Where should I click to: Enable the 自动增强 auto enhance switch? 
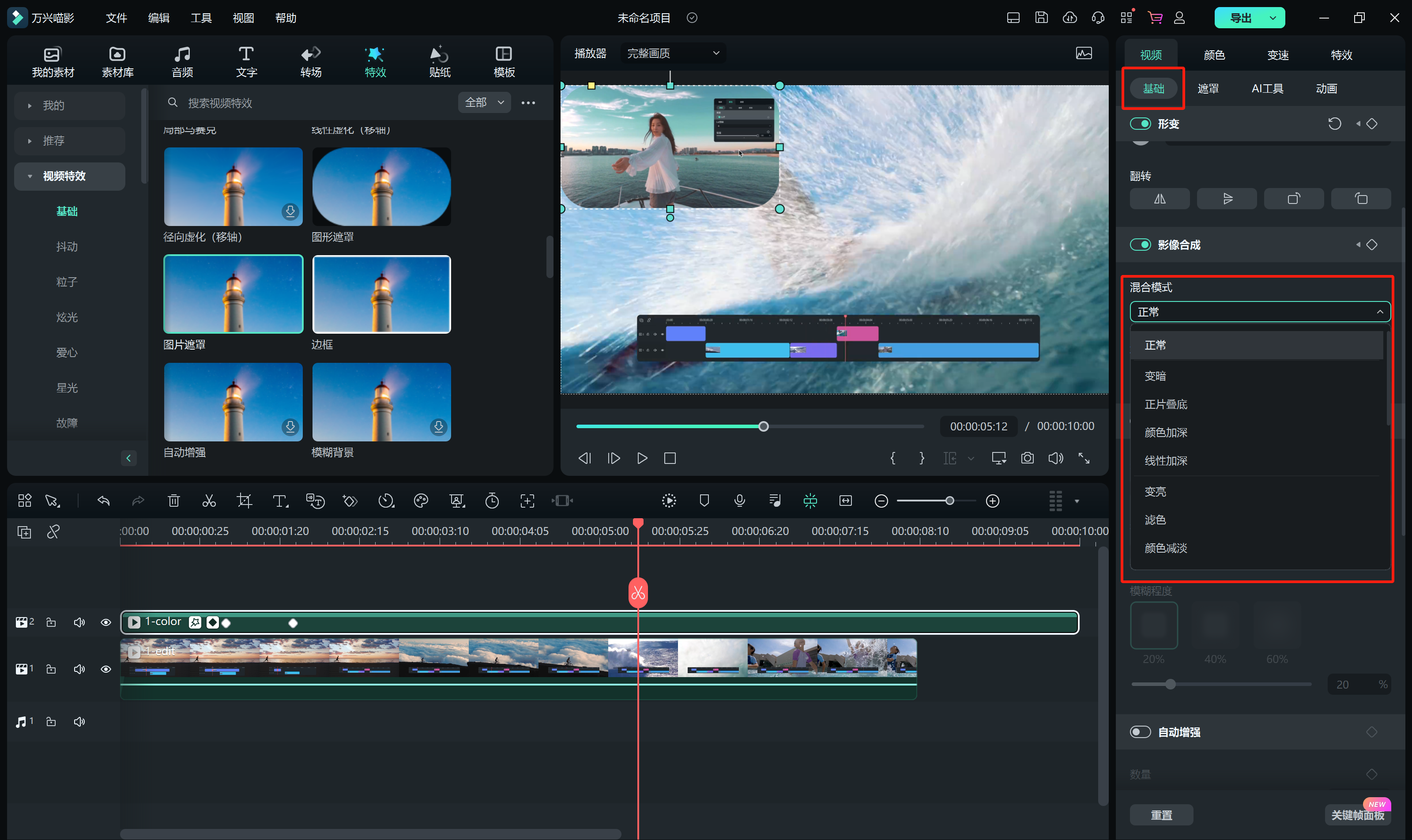[1141, 732]
